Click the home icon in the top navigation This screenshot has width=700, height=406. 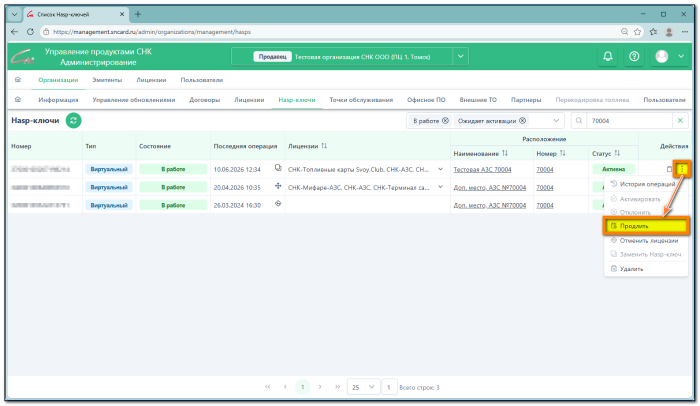18,80
